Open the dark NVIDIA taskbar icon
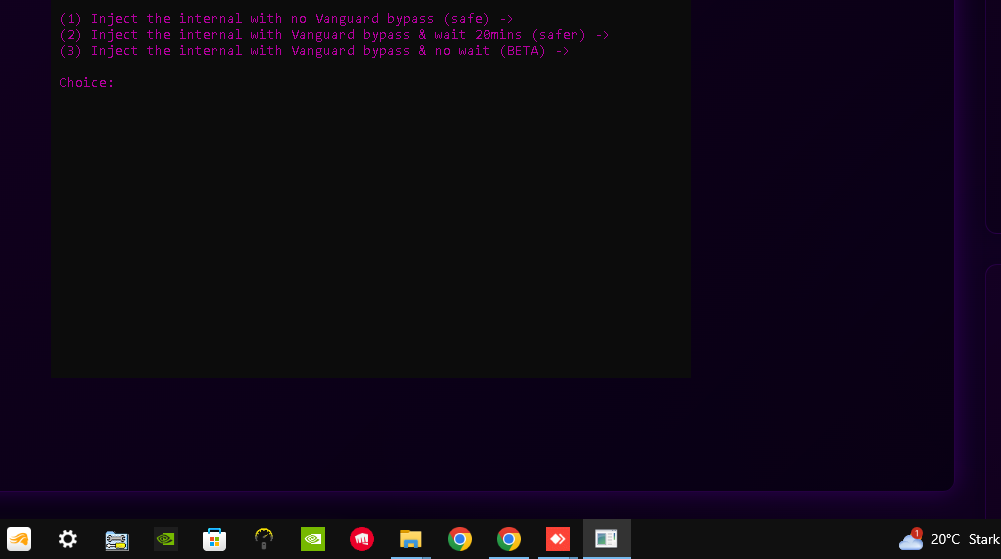This screenshot has height=559, width=1001. 166,539
